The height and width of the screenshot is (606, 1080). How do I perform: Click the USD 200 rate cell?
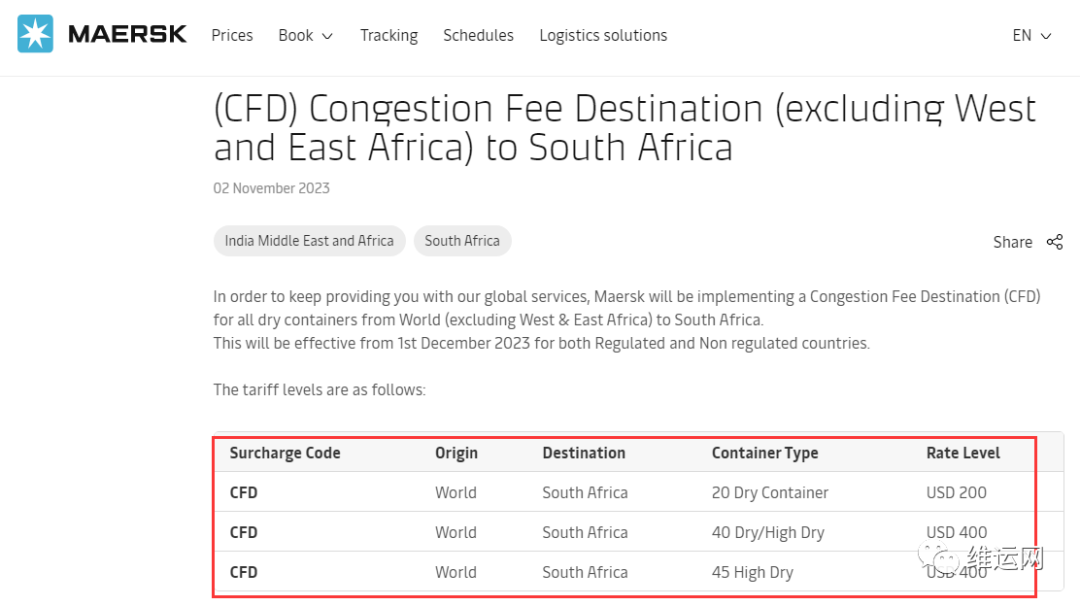point(956,493)
